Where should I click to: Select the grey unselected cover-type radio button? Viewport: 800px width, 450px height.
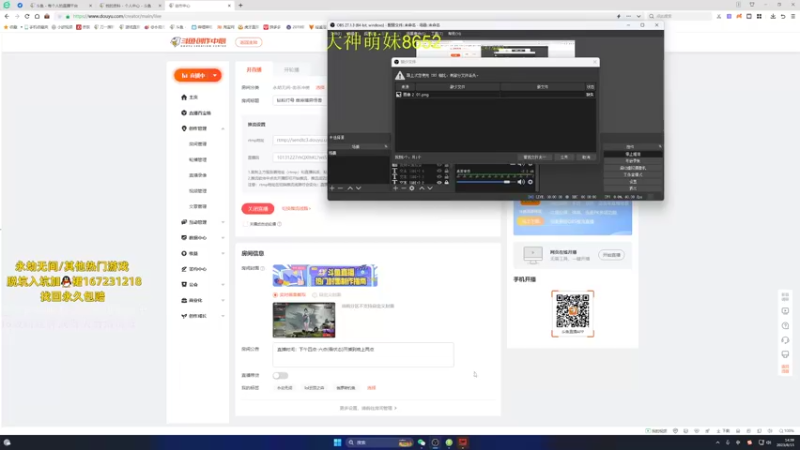point(314,295)
